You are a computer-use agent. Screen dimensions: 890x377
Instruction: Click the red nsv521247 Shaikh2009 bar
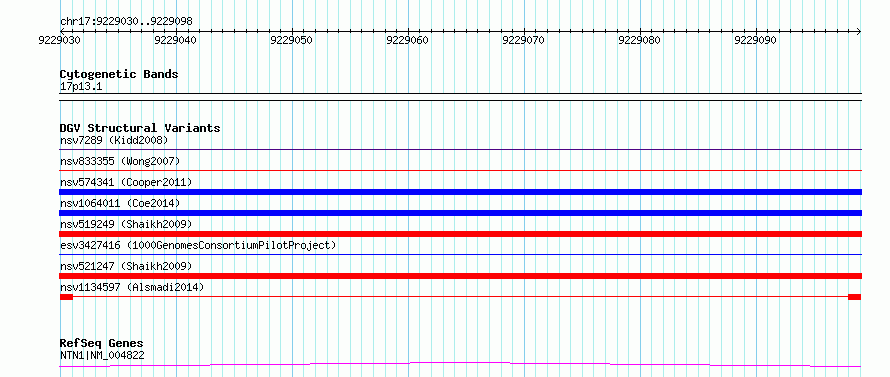coord(460,276)
